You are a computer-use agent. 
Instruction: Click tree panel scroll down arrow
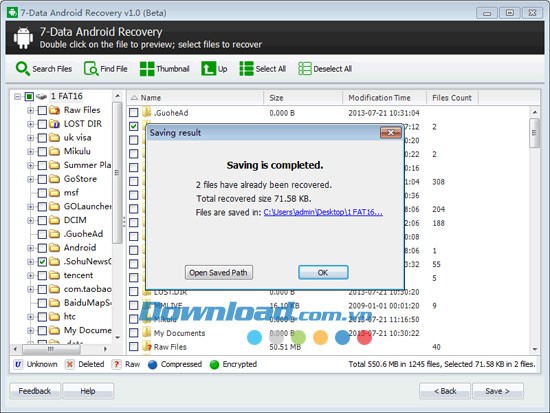coord(118,338)
